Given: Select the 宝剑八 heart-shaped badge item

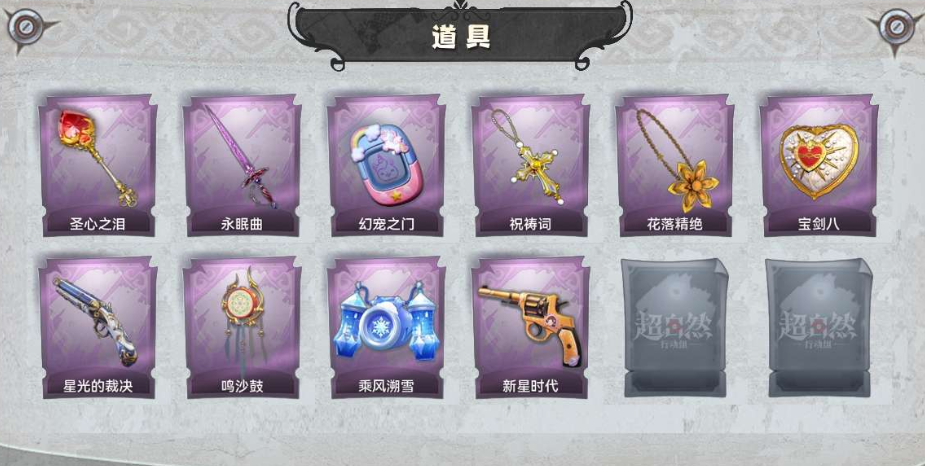Looking at the screenshot, I should point(819,165).
